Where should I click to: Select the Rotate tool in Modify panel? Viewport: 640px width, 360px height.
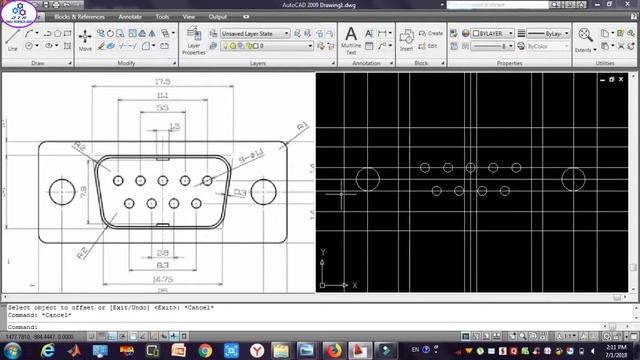[110, 33]
